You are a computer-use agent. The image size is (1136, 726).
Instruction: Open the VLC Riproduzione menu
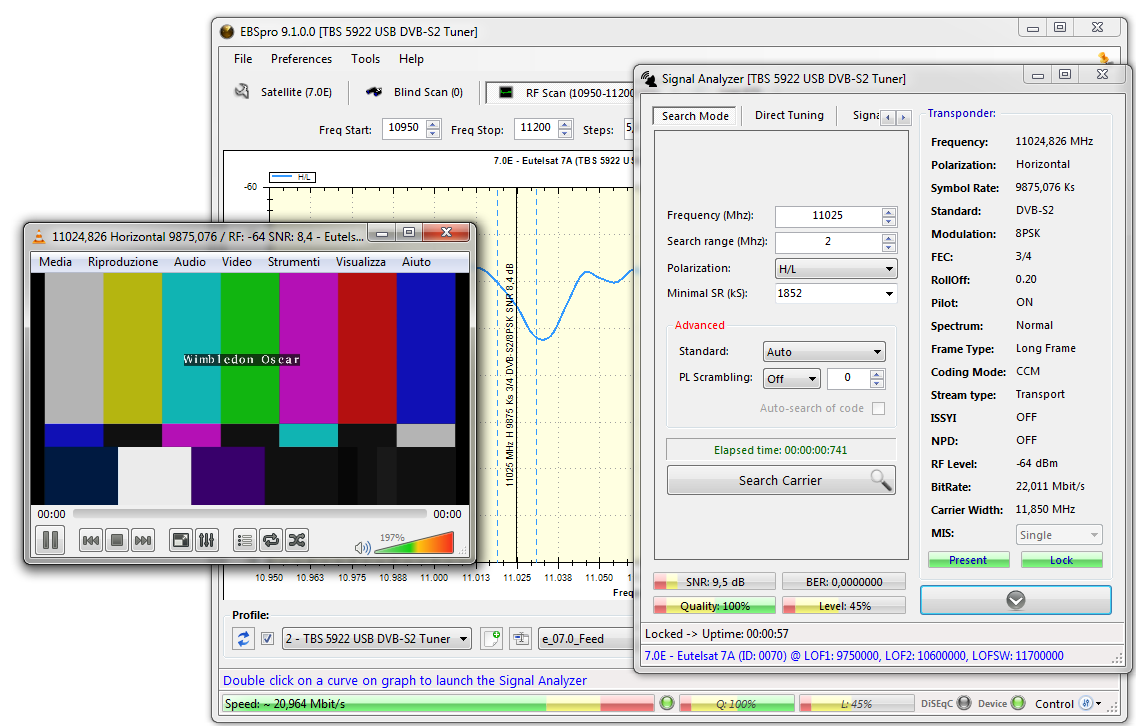(122, 262)
